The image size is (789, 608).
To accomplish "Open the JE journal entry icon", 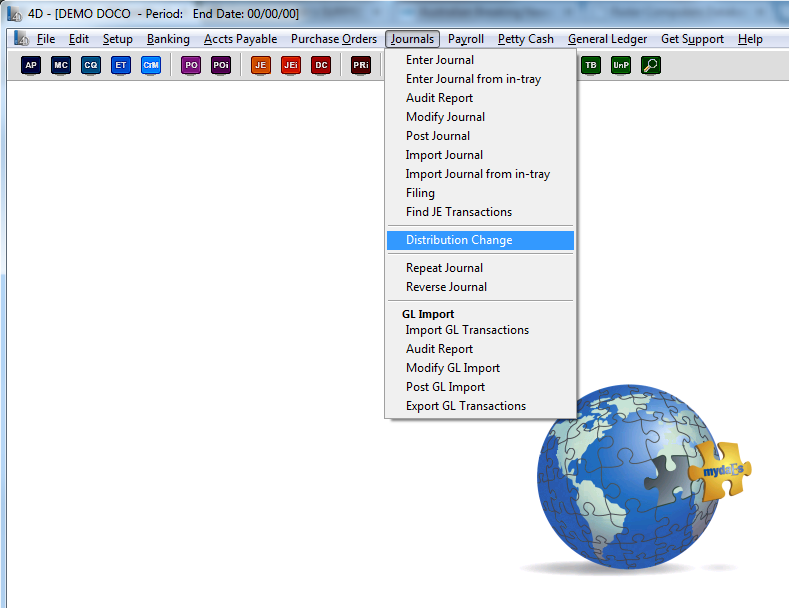I will [261, 65].
